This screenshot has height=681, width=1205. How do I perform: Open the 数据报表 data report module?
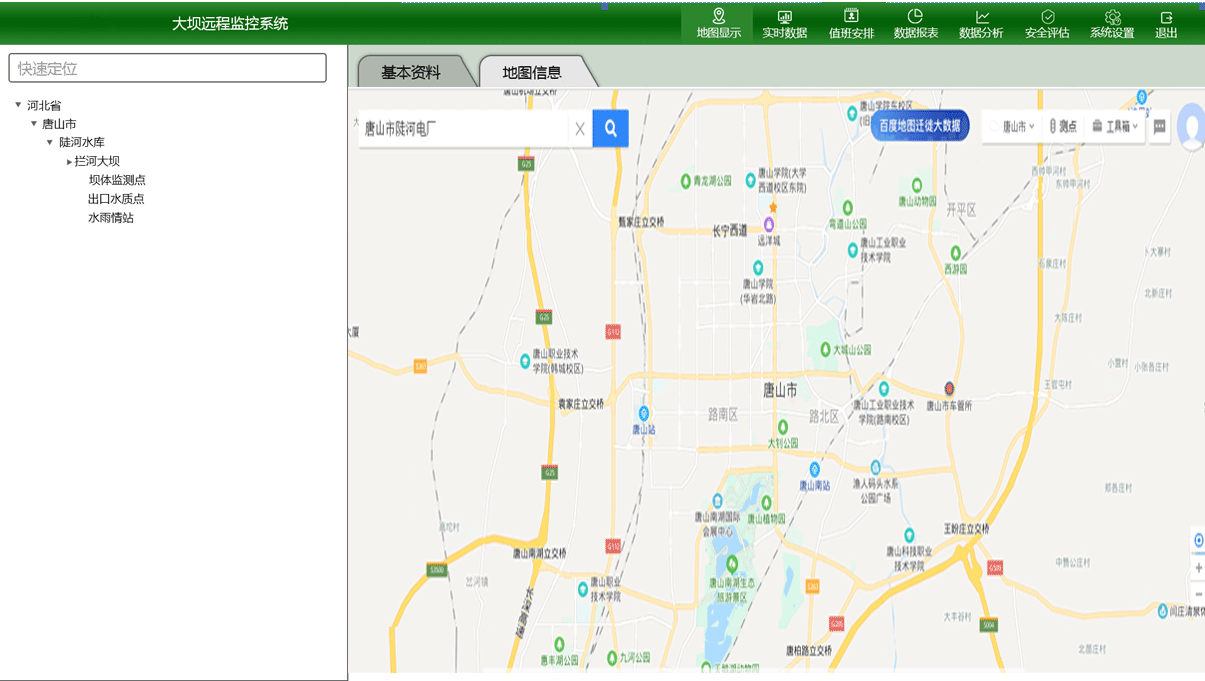(x=915, y=24)
